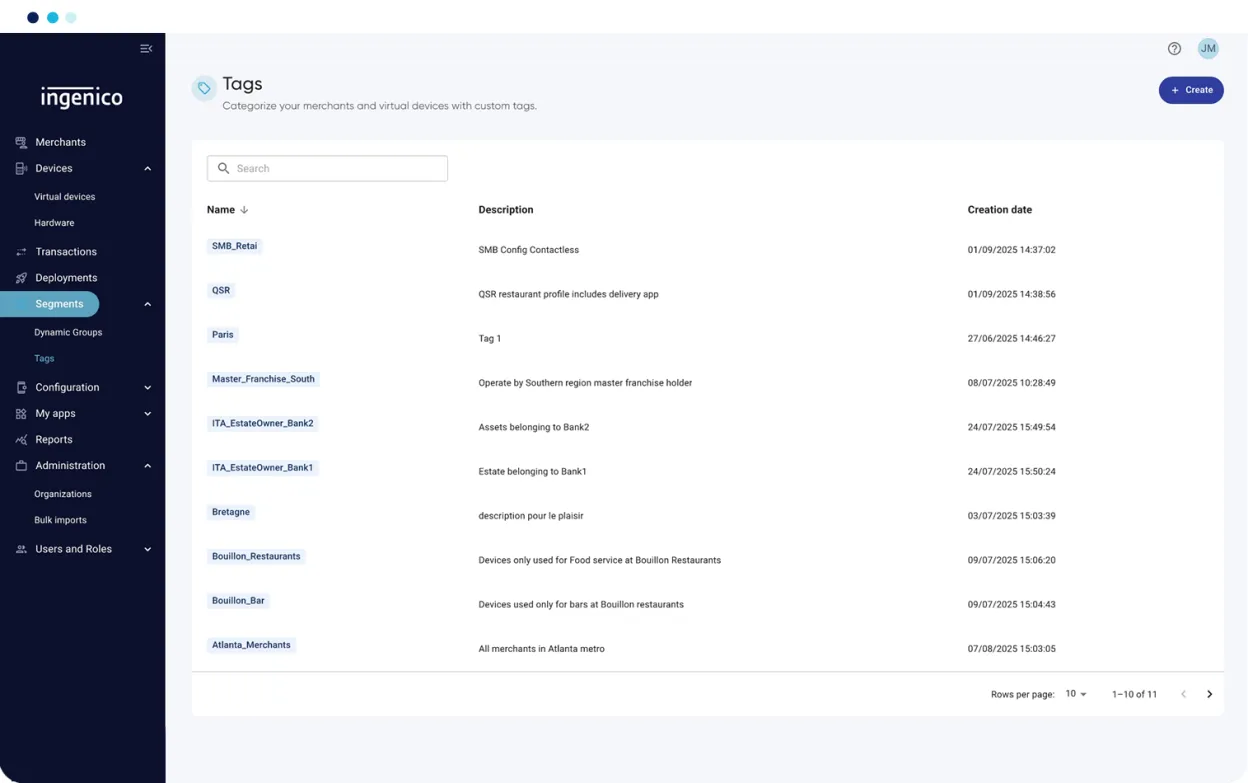This screenshot has width=1248, height=783.
Task: Click the Deployments rocket icon
Action: [21, 278]
